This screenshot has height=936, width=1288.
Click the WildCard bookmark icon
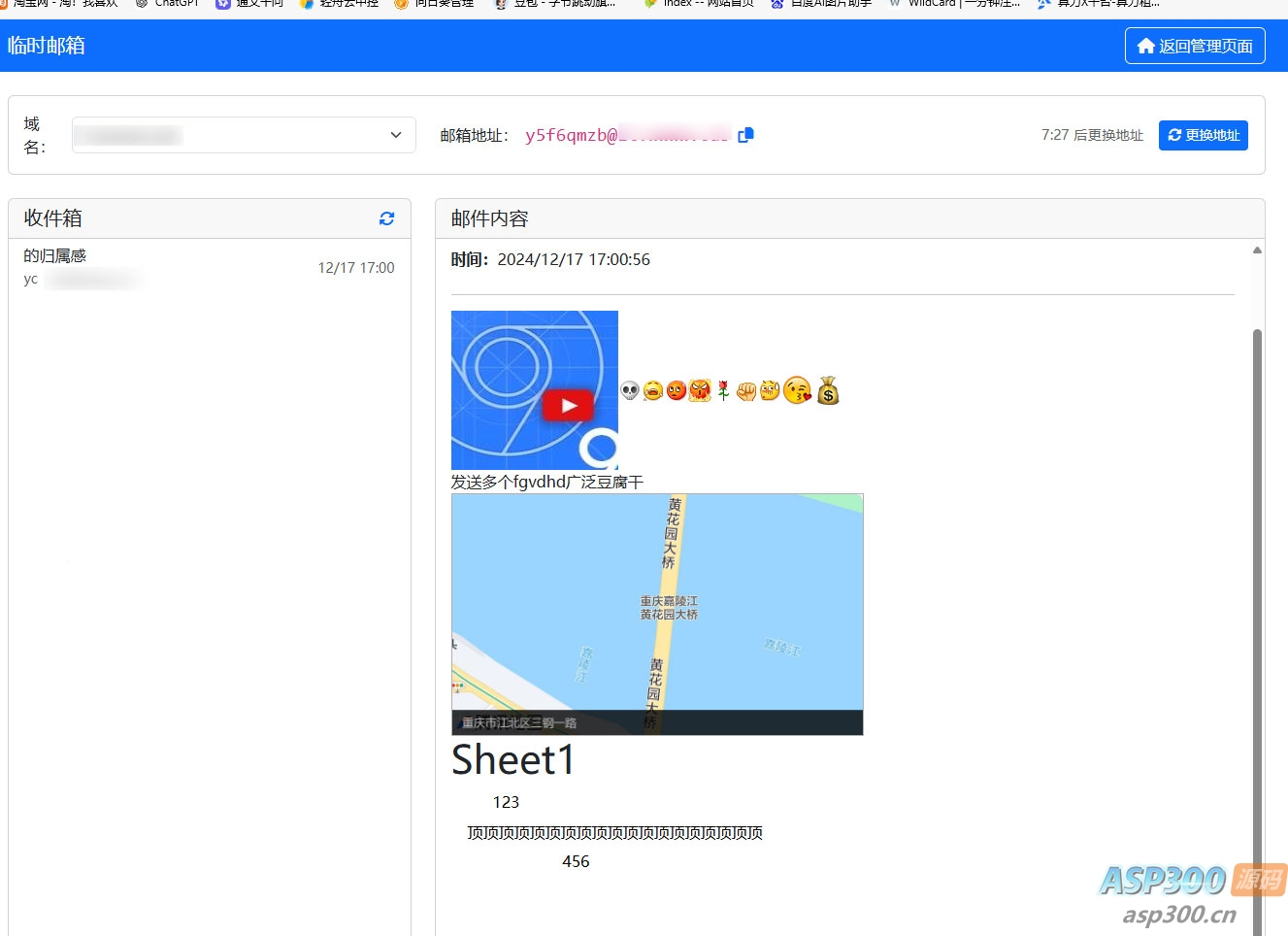tap(894, 4)
